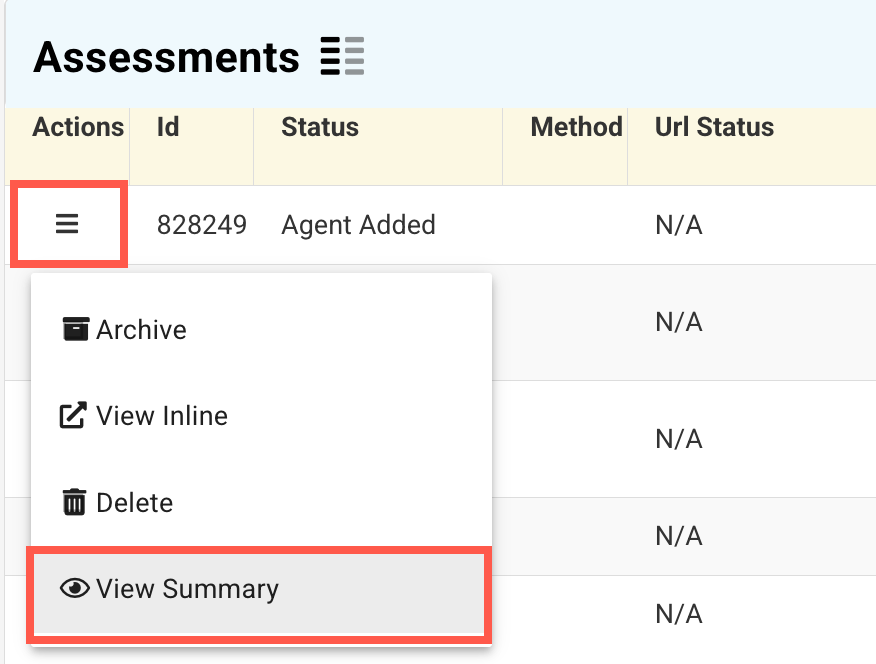Sort by the Id column header
This screenshot has width=876, height=664.
(x=168, y=127)
